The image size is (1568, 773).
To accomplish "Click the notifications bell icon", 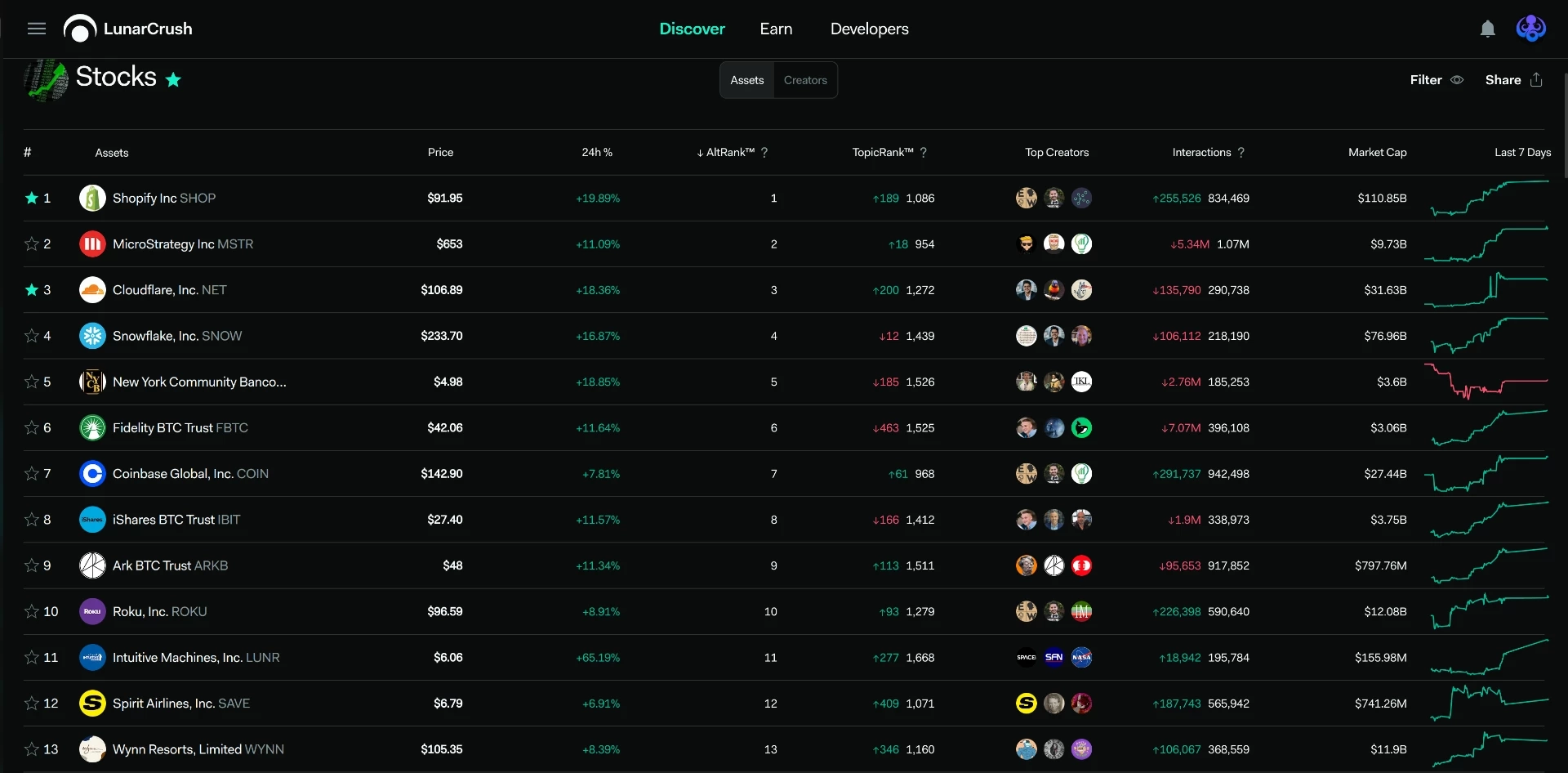I will tap(1487, 29).
